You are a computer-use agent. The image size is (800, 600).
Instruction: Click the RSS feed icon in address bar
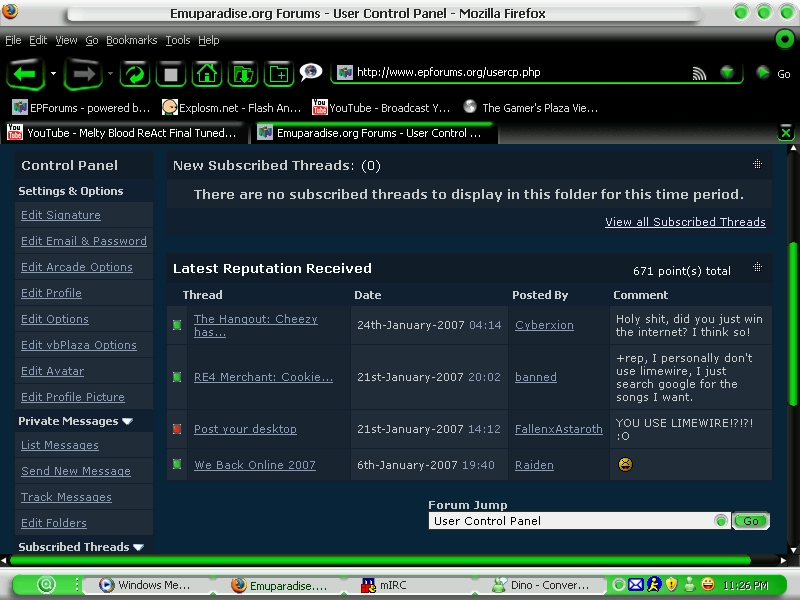699,73
